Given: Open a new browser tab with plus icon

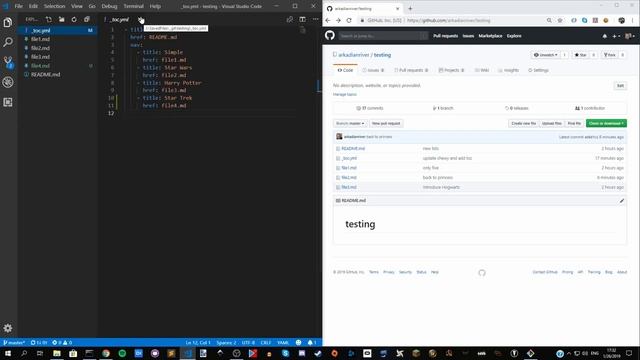Looking at the screenshot, I should [x=410, y=8].
